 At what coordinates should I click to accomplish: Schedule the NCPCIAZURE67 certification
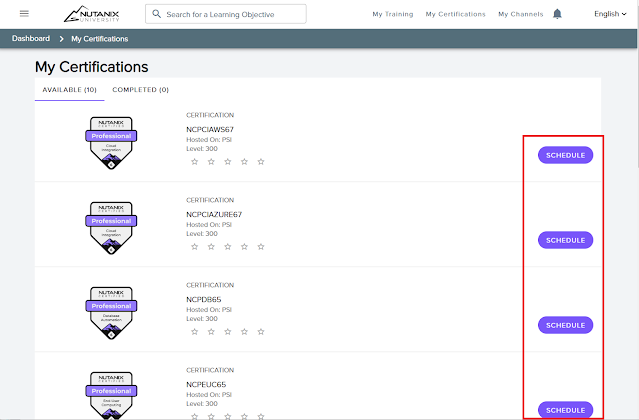(x=565, y=240)
